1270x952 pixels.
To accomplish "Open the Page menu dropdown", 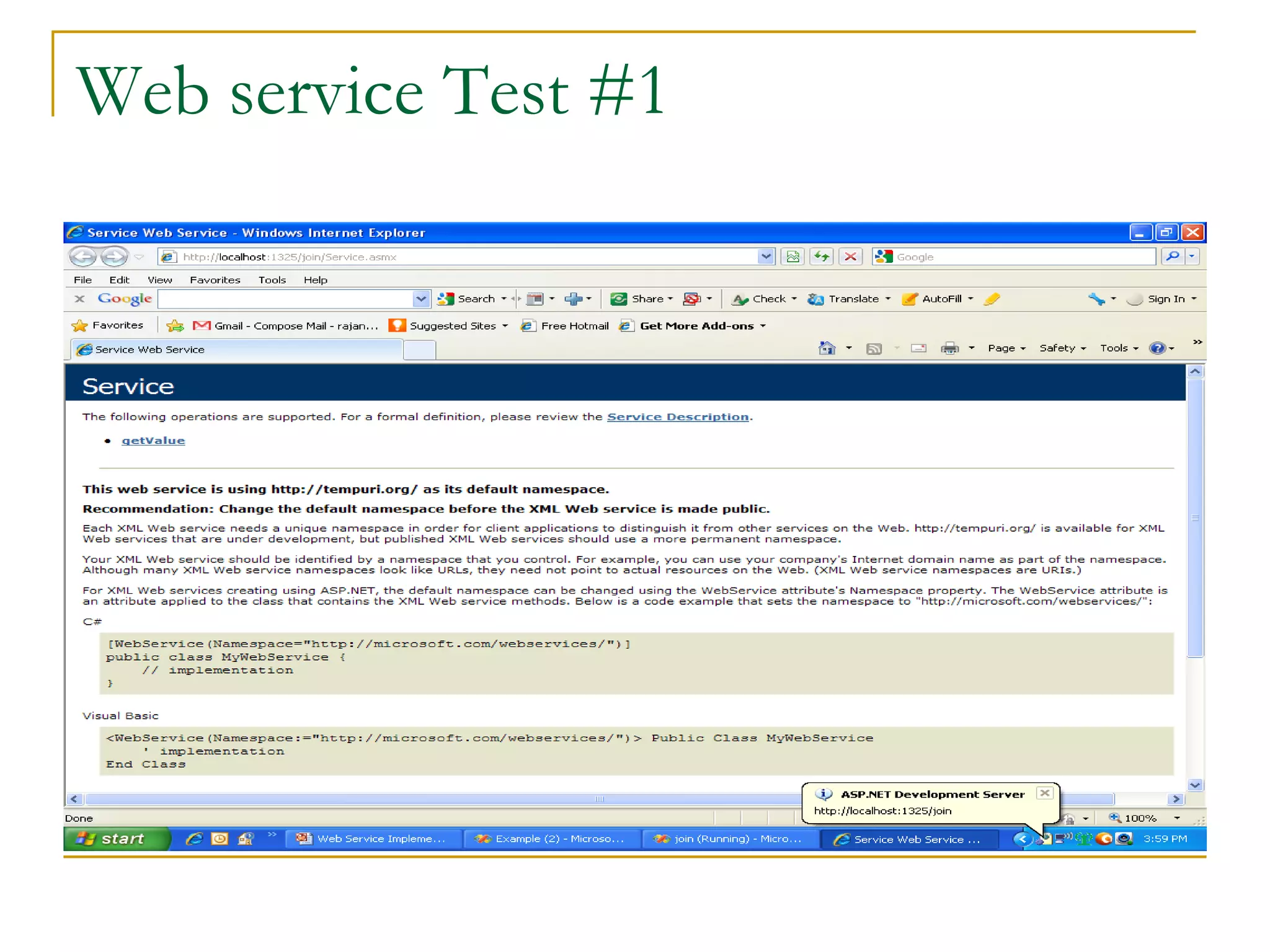I will (1006, 348).
